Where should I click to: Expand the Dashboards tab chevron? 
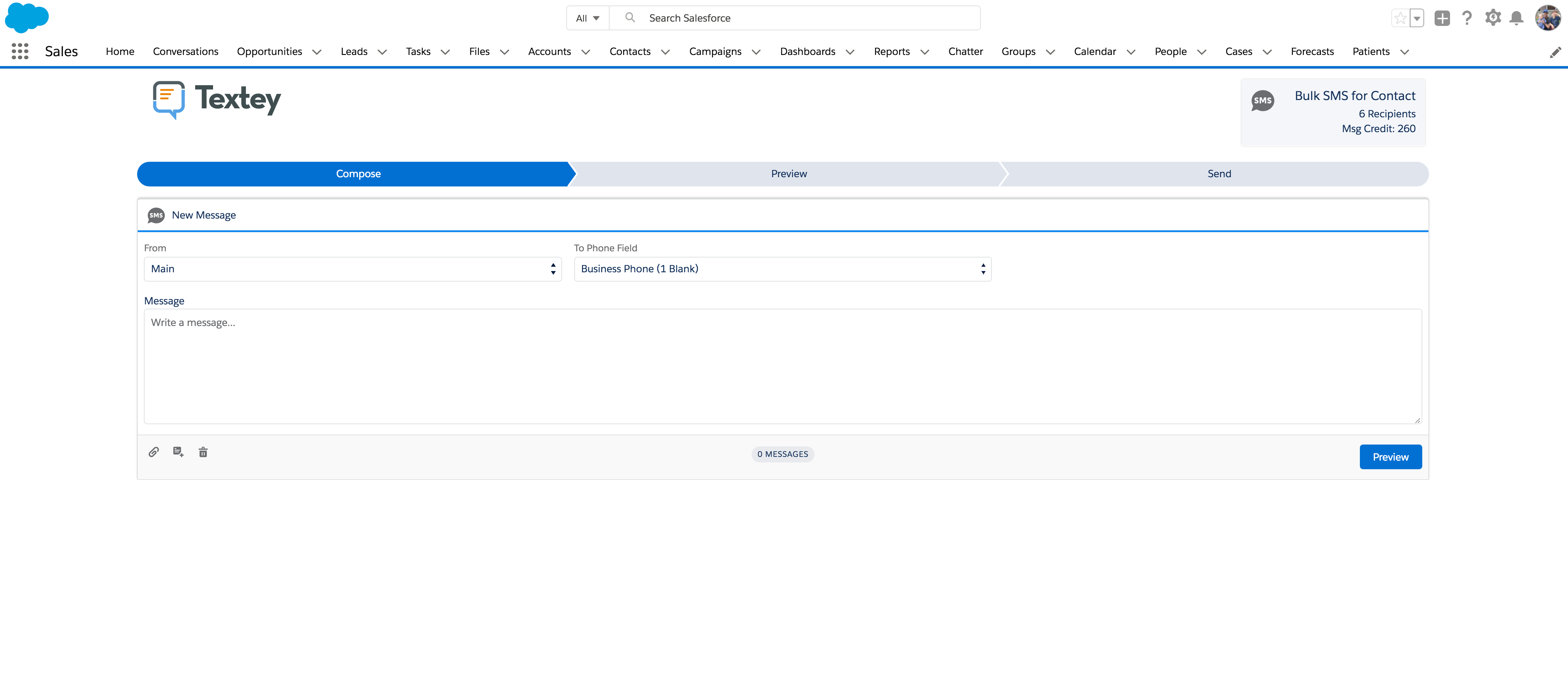pyautogui.click(x=850, y=52)
